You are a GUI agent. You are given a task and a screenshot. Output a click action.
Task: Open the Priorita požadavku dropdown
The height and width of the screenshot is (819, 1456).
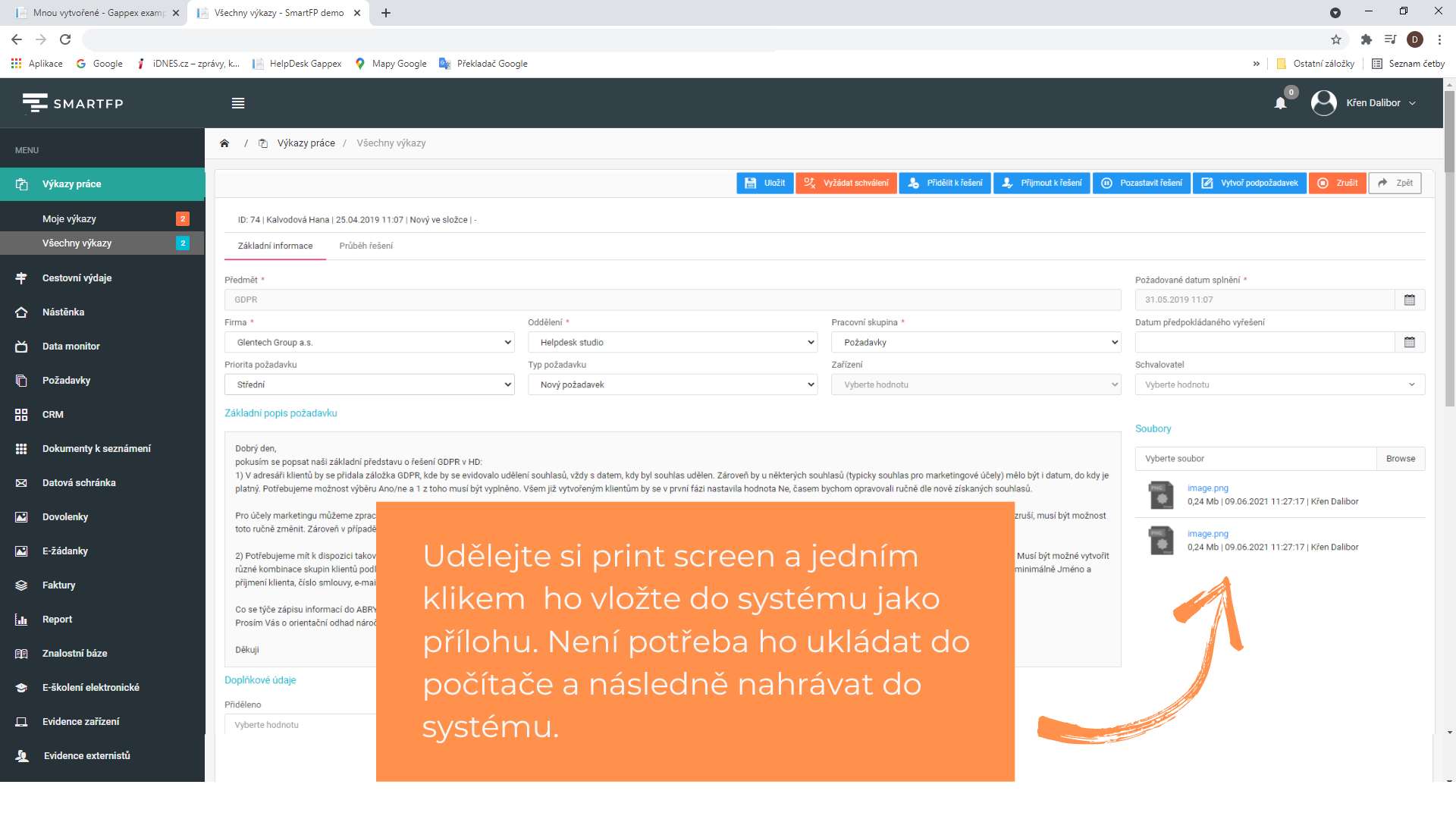click(369, 384)
